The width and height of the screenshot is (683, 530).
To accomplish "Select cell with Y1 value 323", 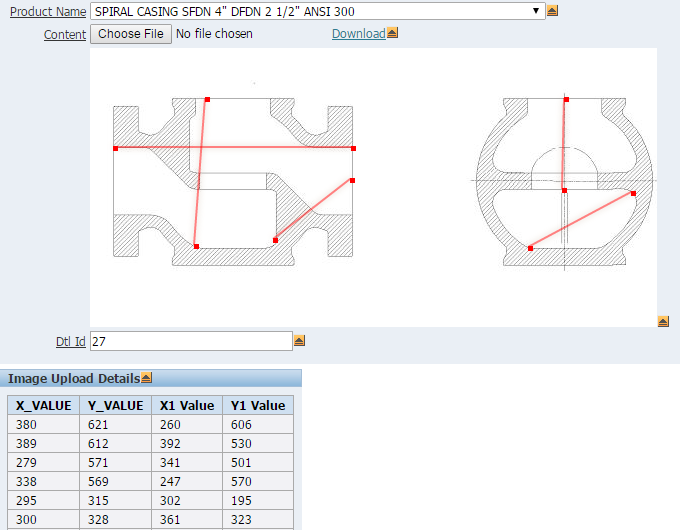I will 258,520.
